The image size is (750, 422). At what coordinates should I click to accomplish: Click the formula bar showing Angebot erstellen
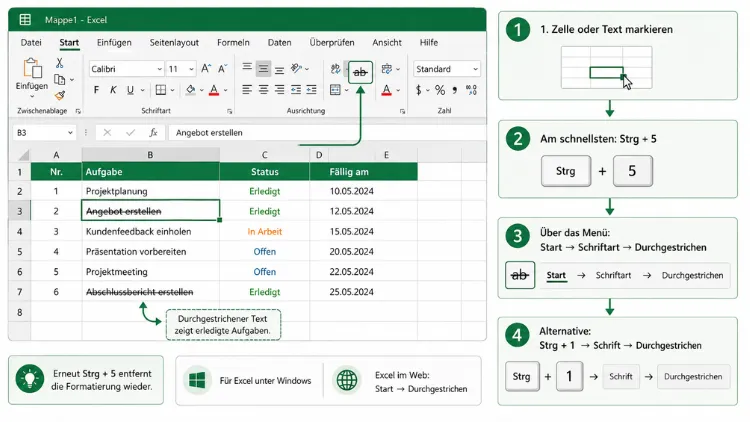(x=327, y=133)
